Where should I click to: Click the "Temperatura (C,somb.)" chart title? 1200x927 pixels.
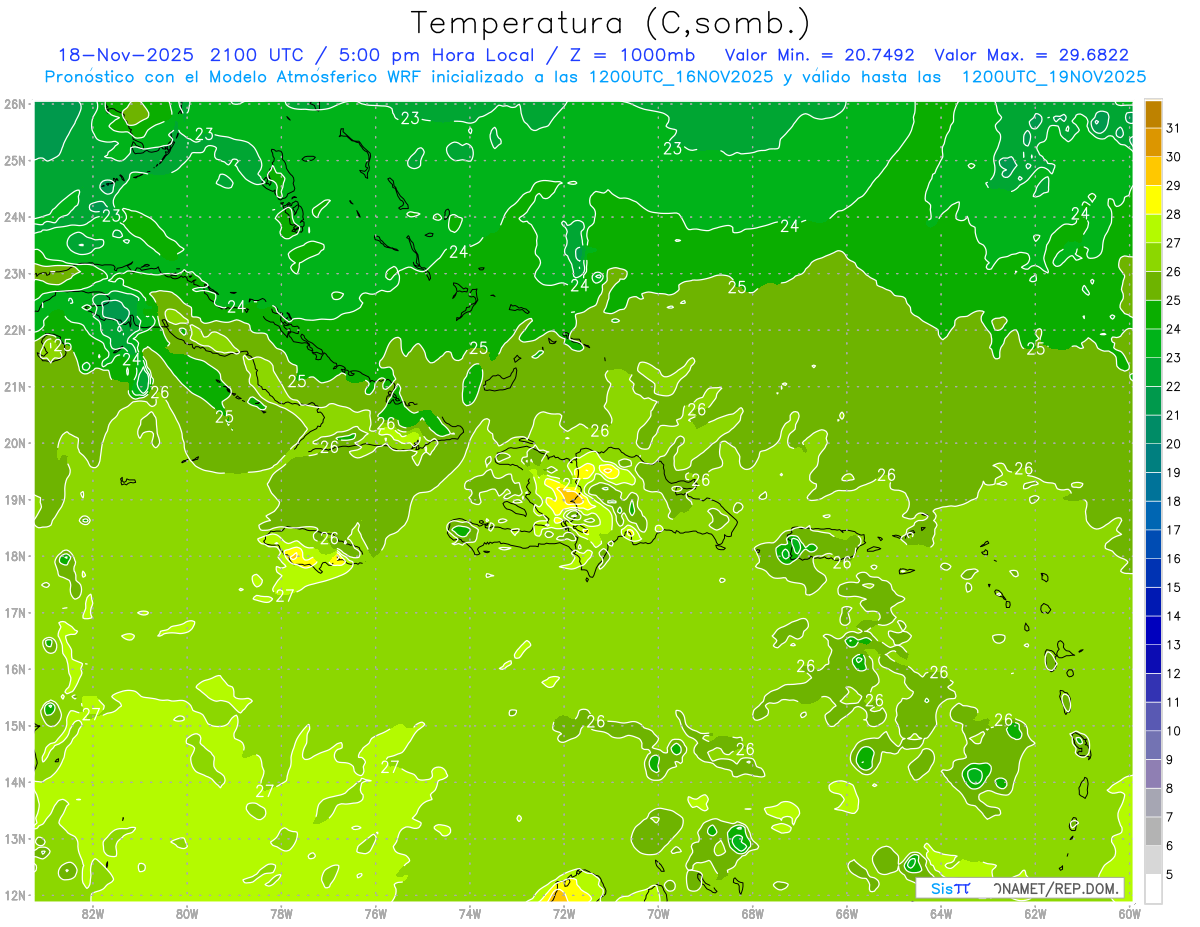click(611, 24)
